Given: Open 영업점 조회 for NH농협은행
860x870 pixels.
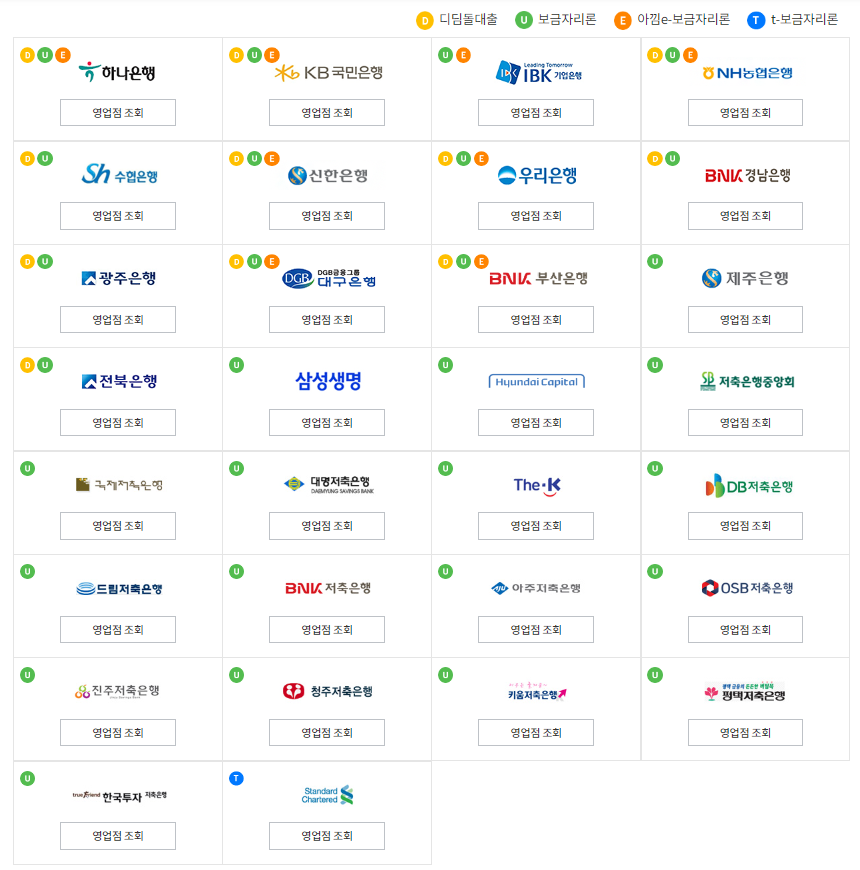Looking at the screenshot, I should coord(745,113).
